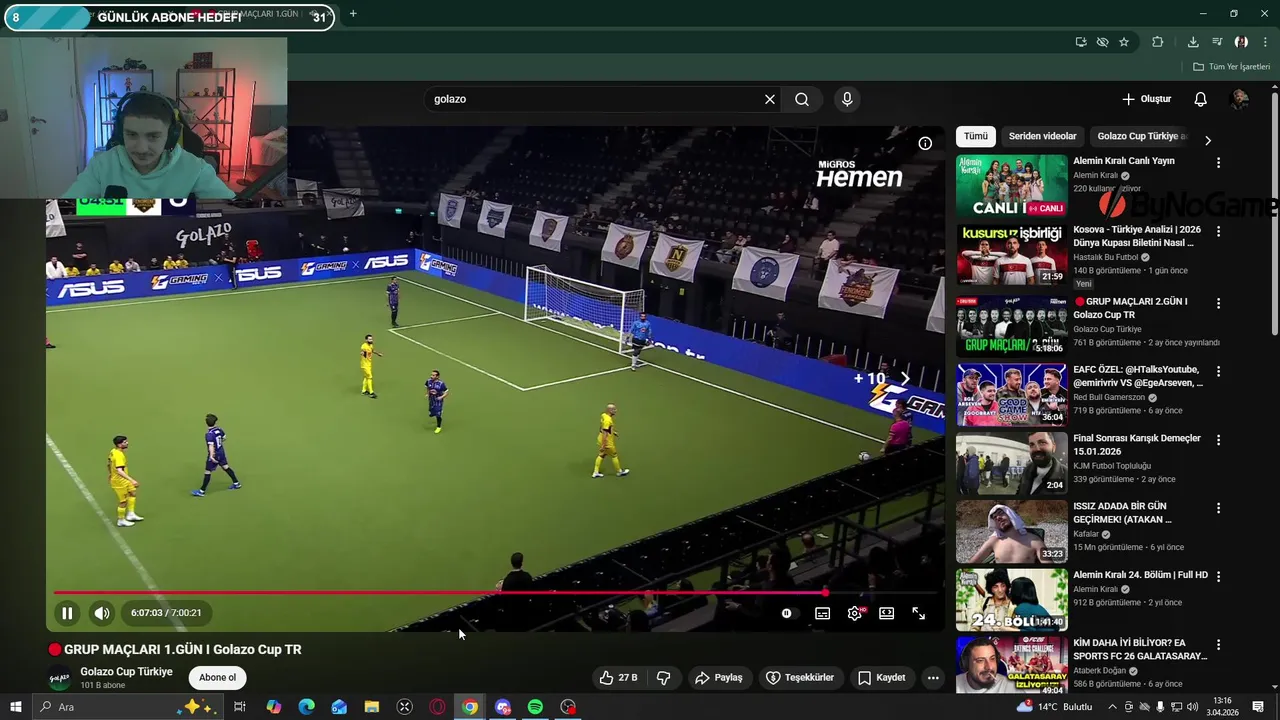This screenshot has height=720, width=1280.
Task: Click the YouTube search magnifier button
Action: (x=802, y=99)
